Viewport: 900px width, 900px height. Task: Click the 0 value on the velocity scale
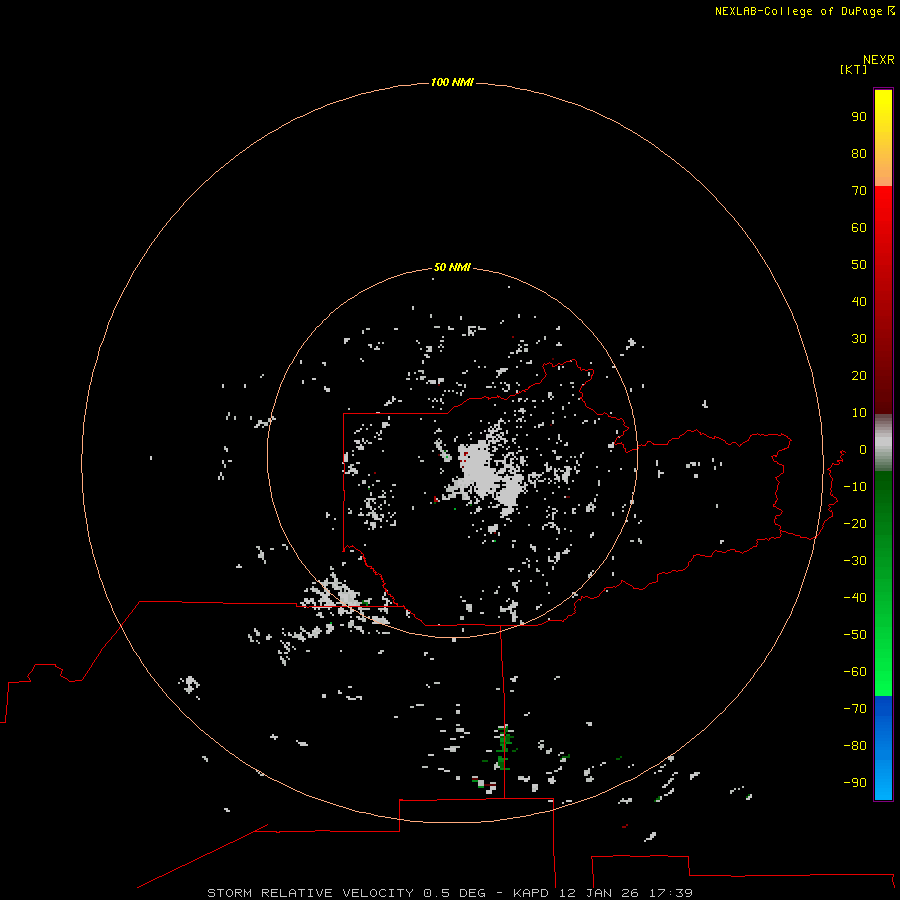tap(863, 450)
